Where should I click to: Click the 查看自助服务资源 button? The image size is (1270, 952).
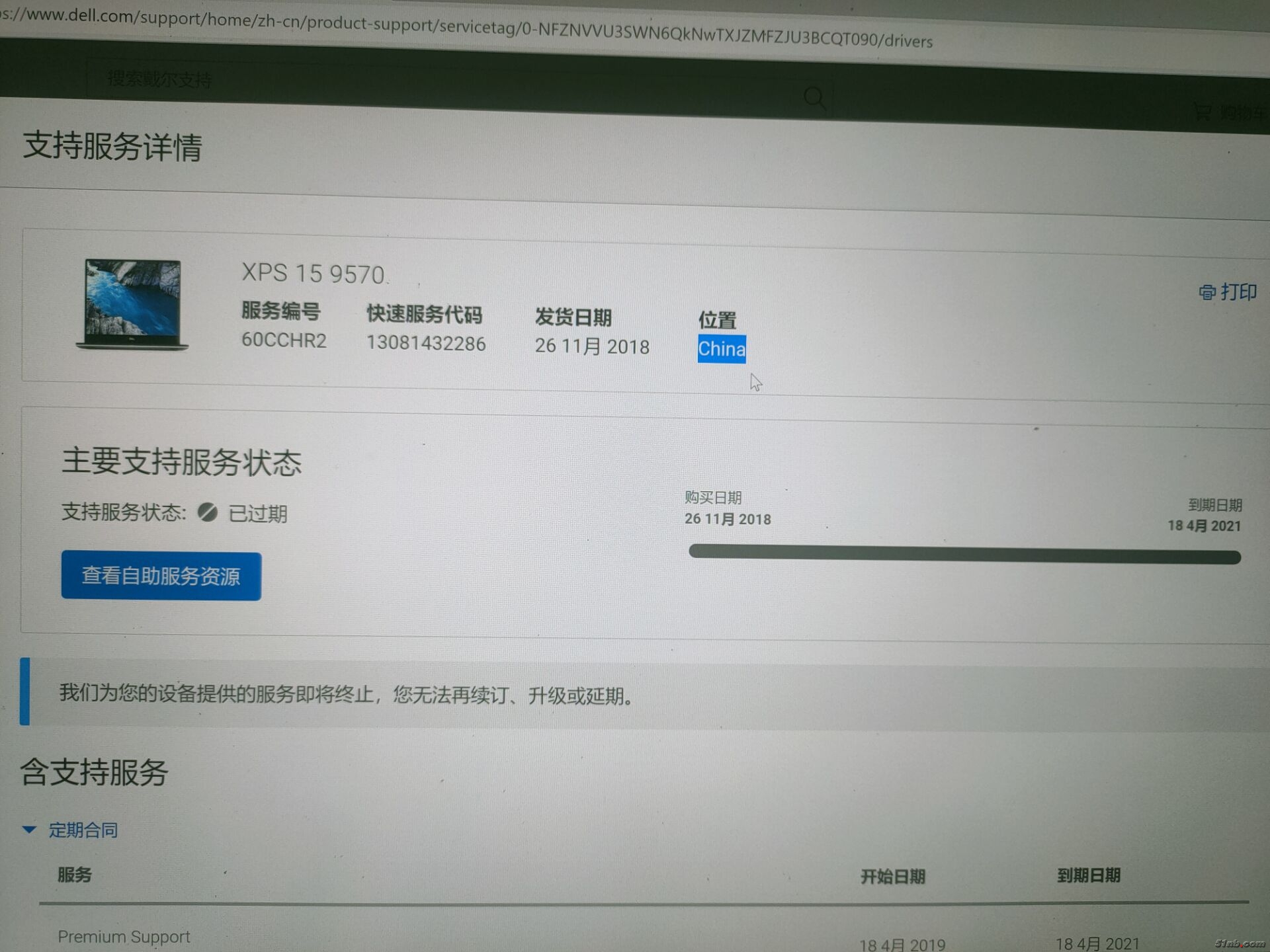pyautogui.click(x=161, y=576)
